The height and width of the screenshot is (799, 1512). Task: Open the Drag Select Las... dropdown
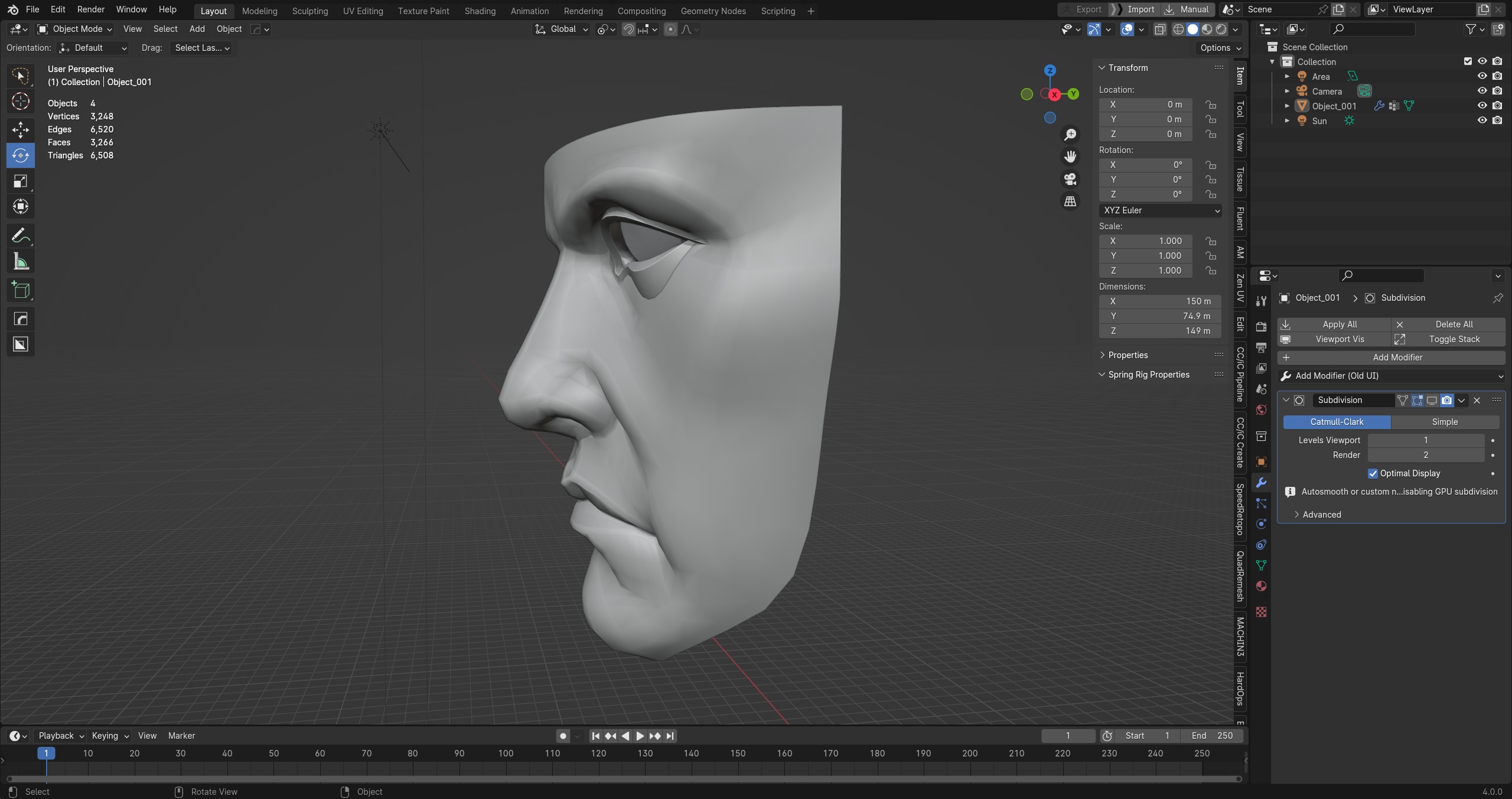[201, 48]
